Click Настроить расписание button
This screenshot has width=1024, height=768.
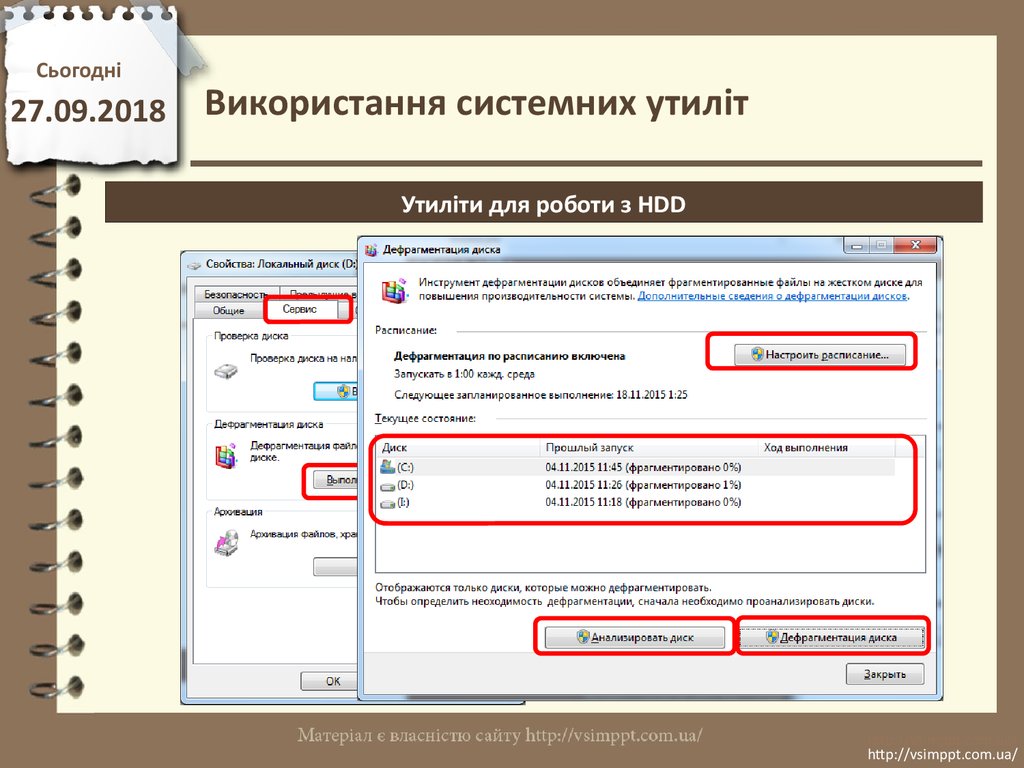(820, 354)
